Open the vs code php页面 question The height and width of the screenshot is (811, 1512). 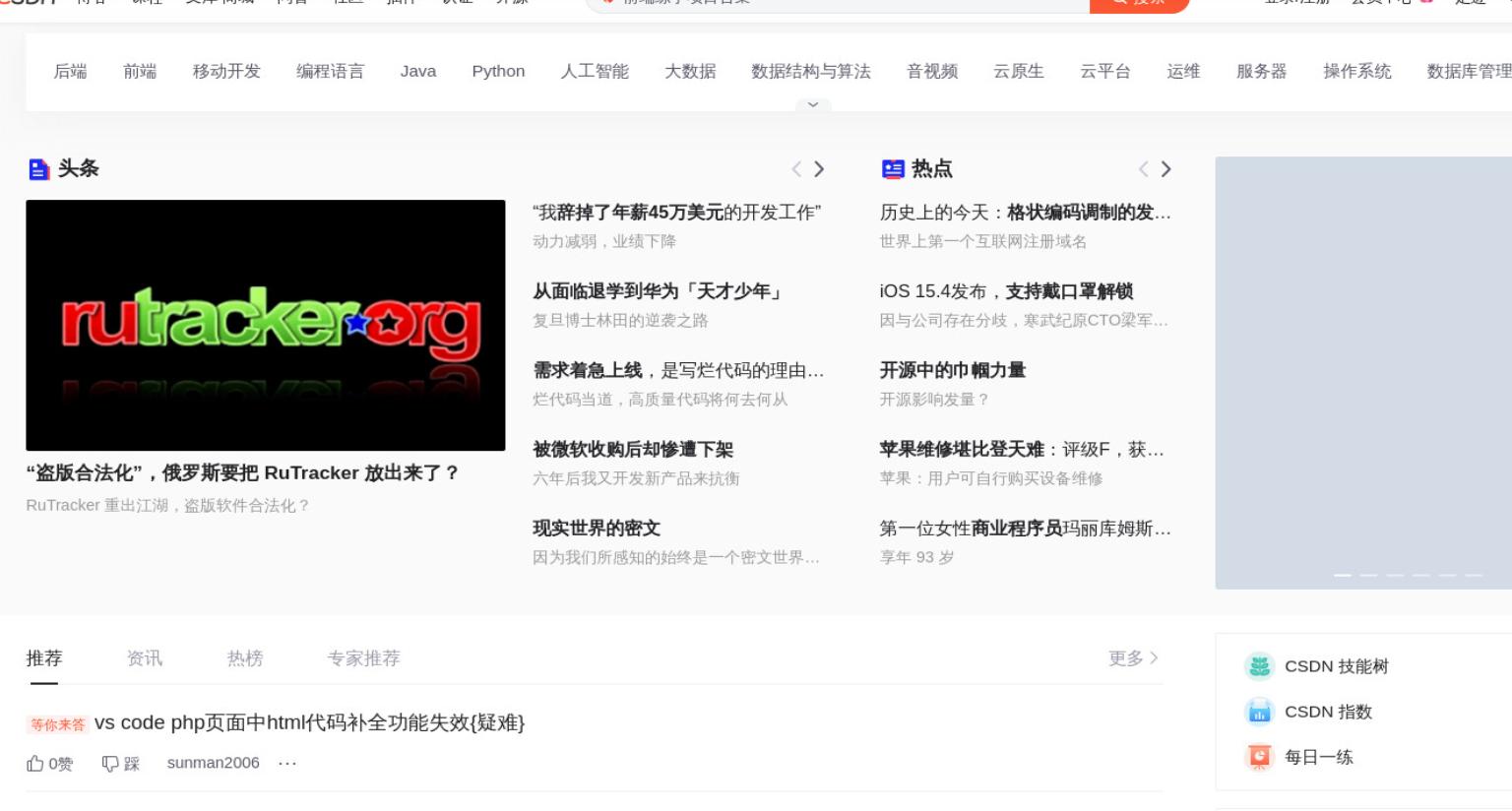pyautogui.click(x=310, y=723)
